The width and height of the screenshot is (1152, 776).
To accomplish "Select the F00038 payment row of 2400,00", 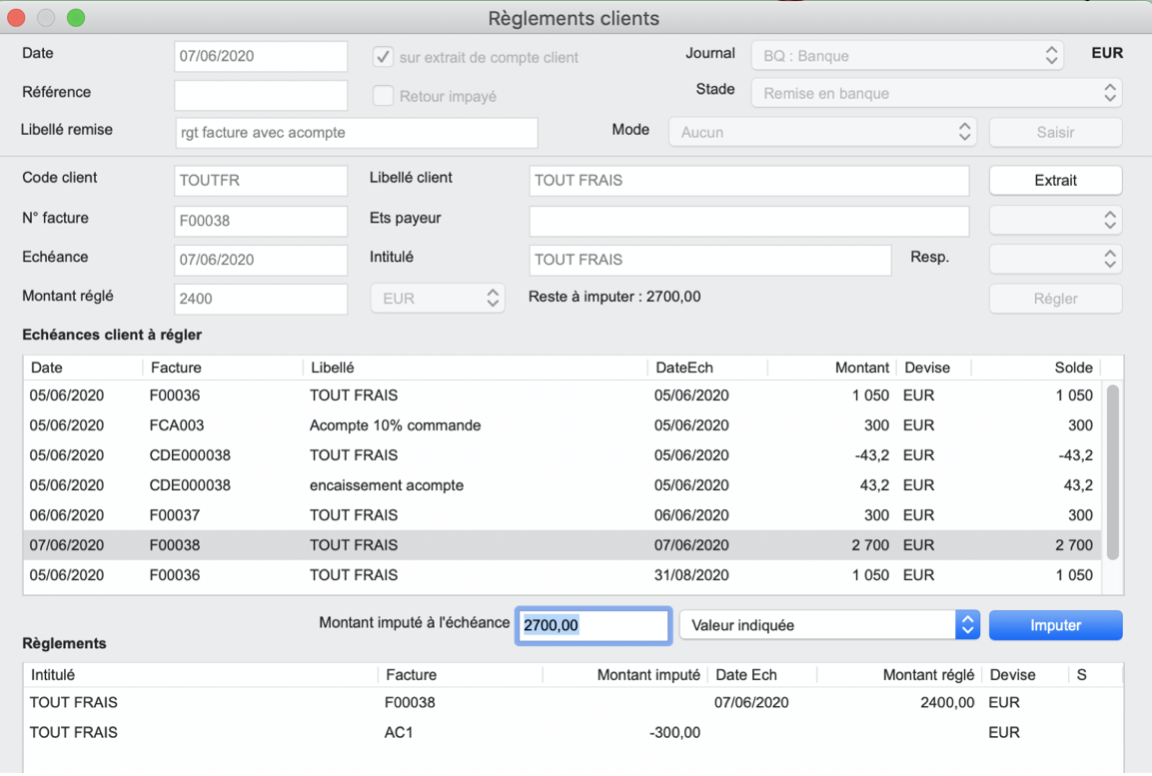I will tap(573, 703).
